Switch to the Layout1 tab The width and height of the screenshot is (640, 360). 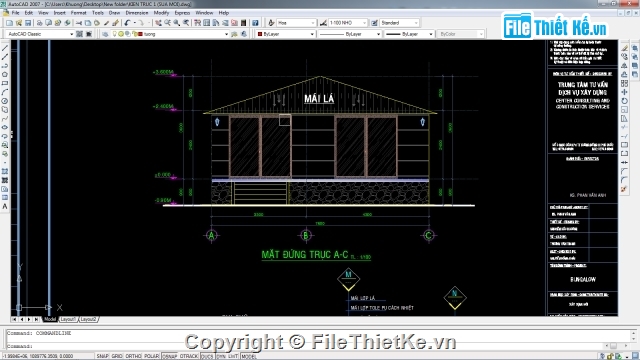click(x=68, y=319)
